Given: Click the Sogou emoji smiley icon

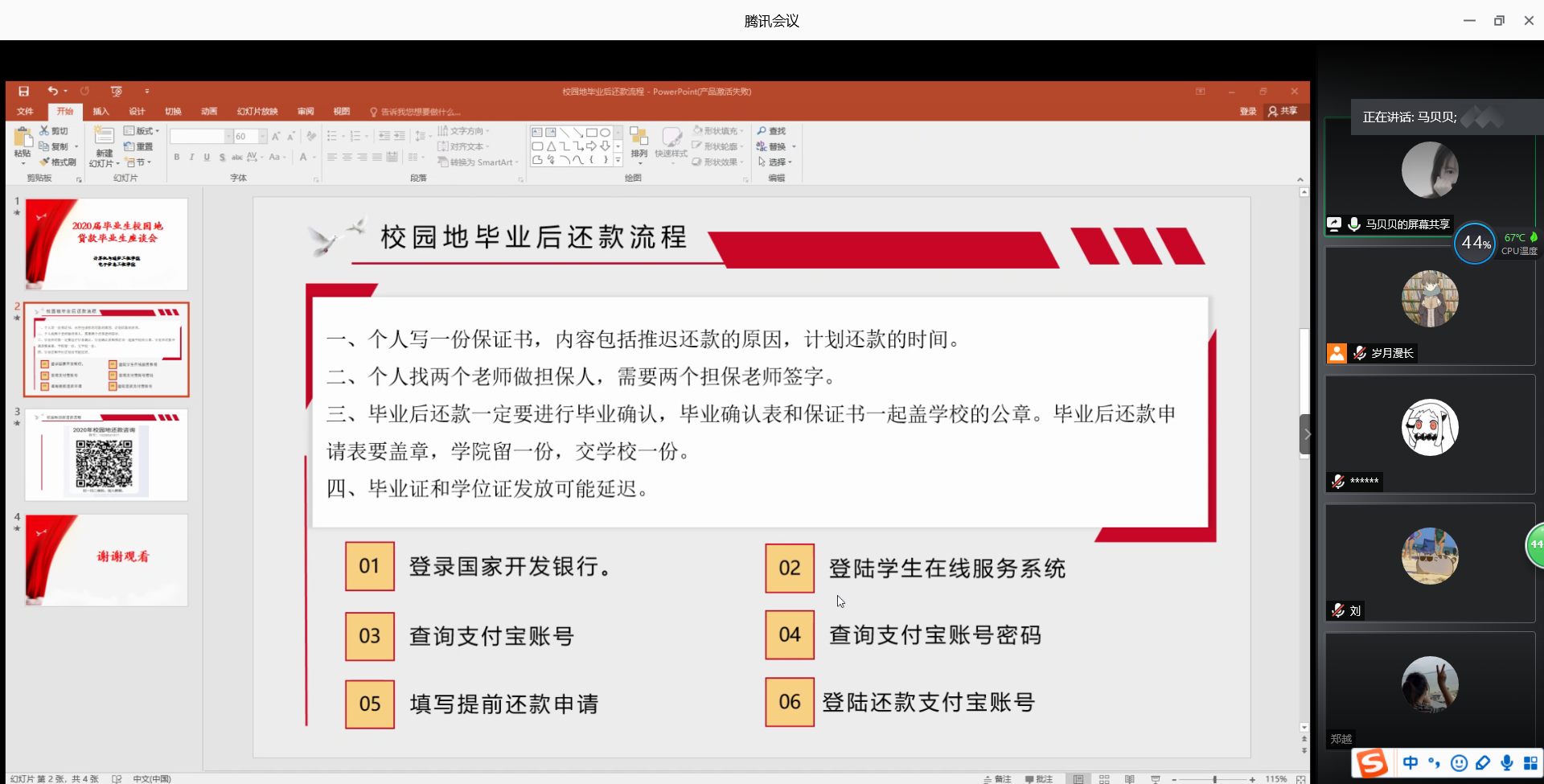Looking at the screenshot, I should point(1459,763).
